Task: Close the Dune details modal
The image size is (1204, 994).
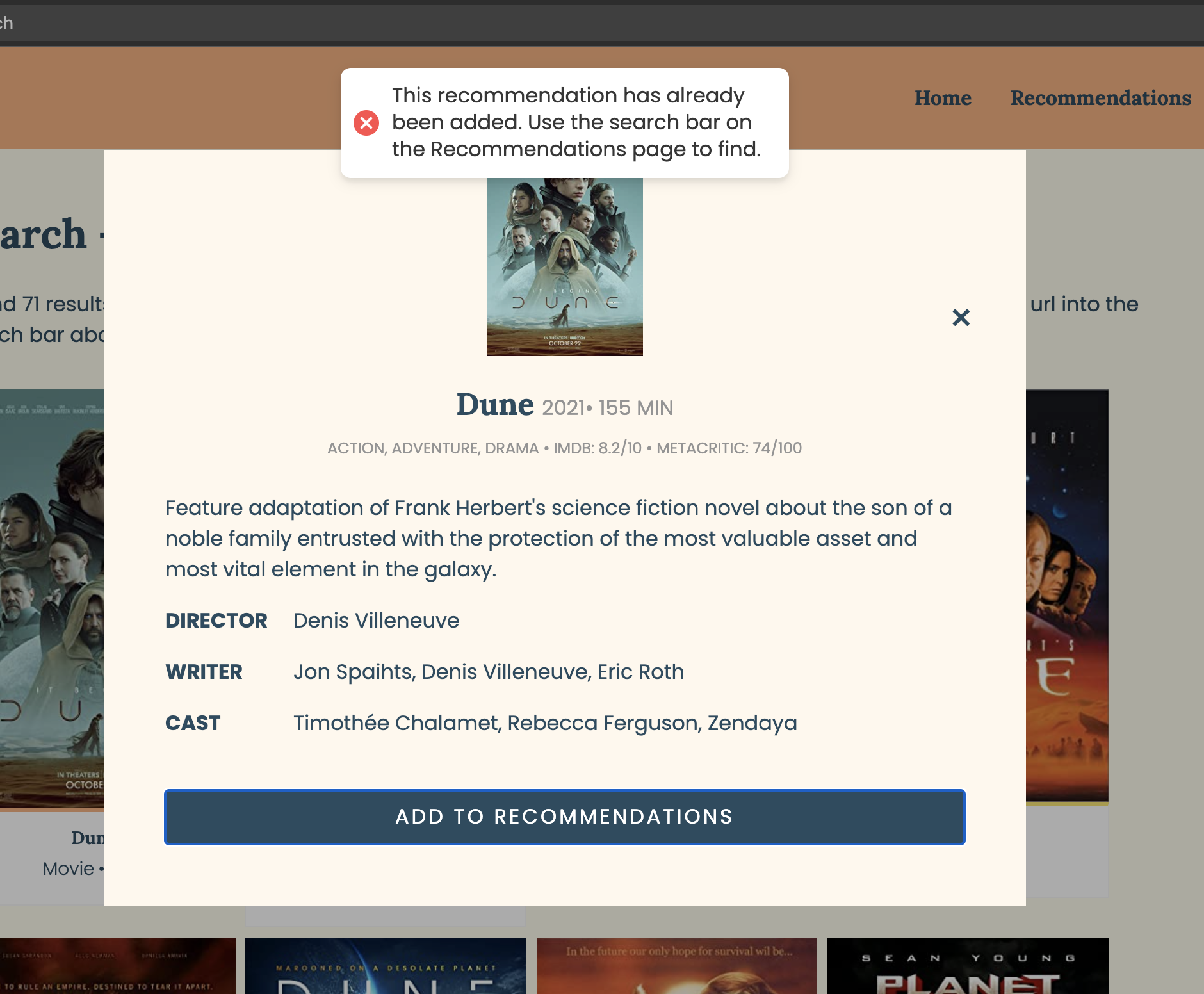Action: pos(961,317)
